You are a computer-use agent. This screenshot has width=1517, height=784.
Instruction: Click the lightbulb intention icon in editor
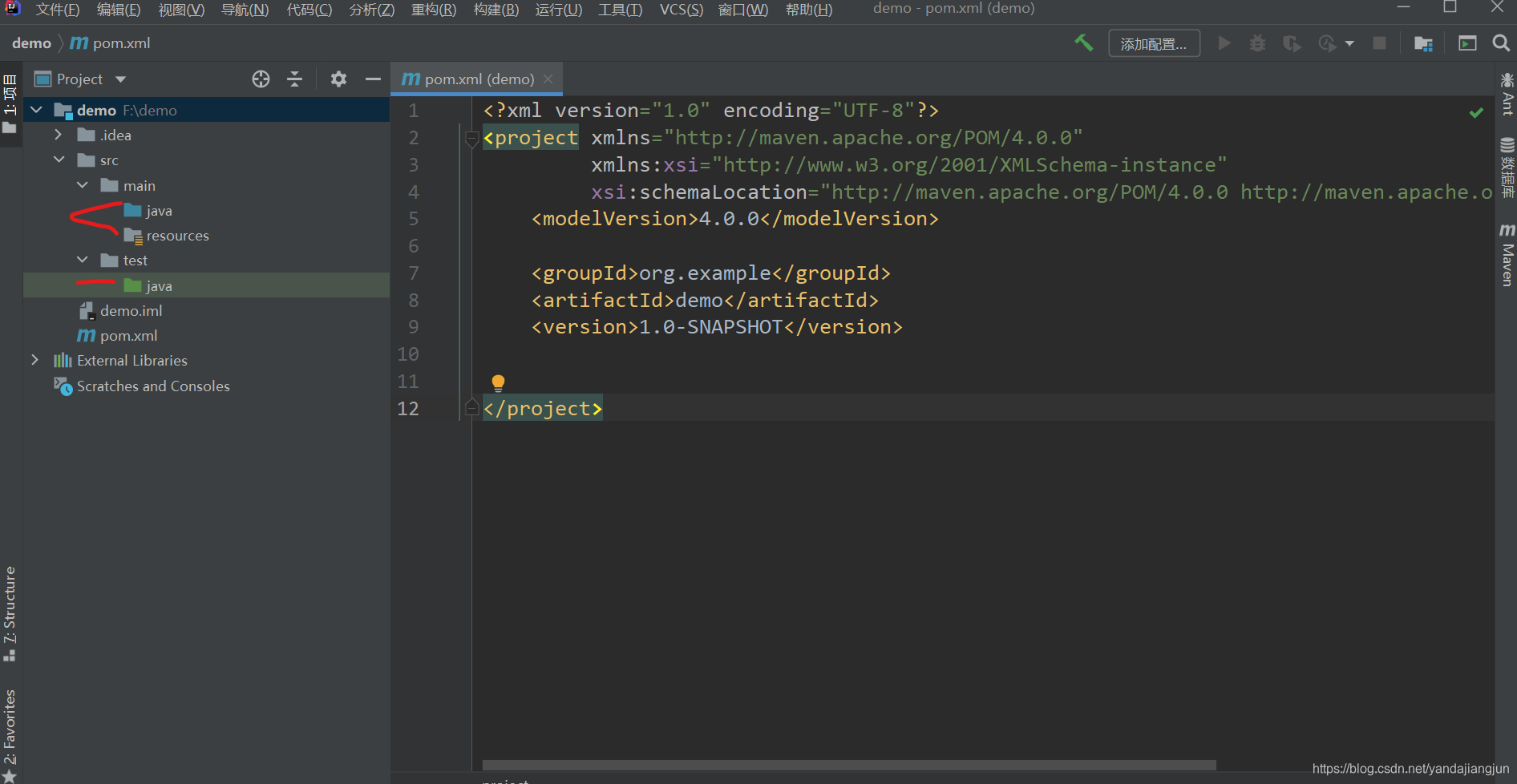tap(498, 382)
